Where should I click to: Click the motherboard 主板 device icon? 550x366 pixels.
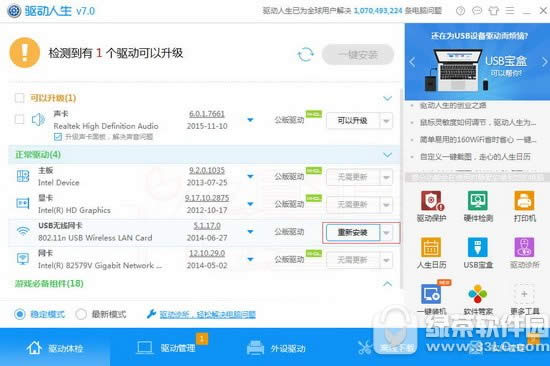[x=23, y=176]
